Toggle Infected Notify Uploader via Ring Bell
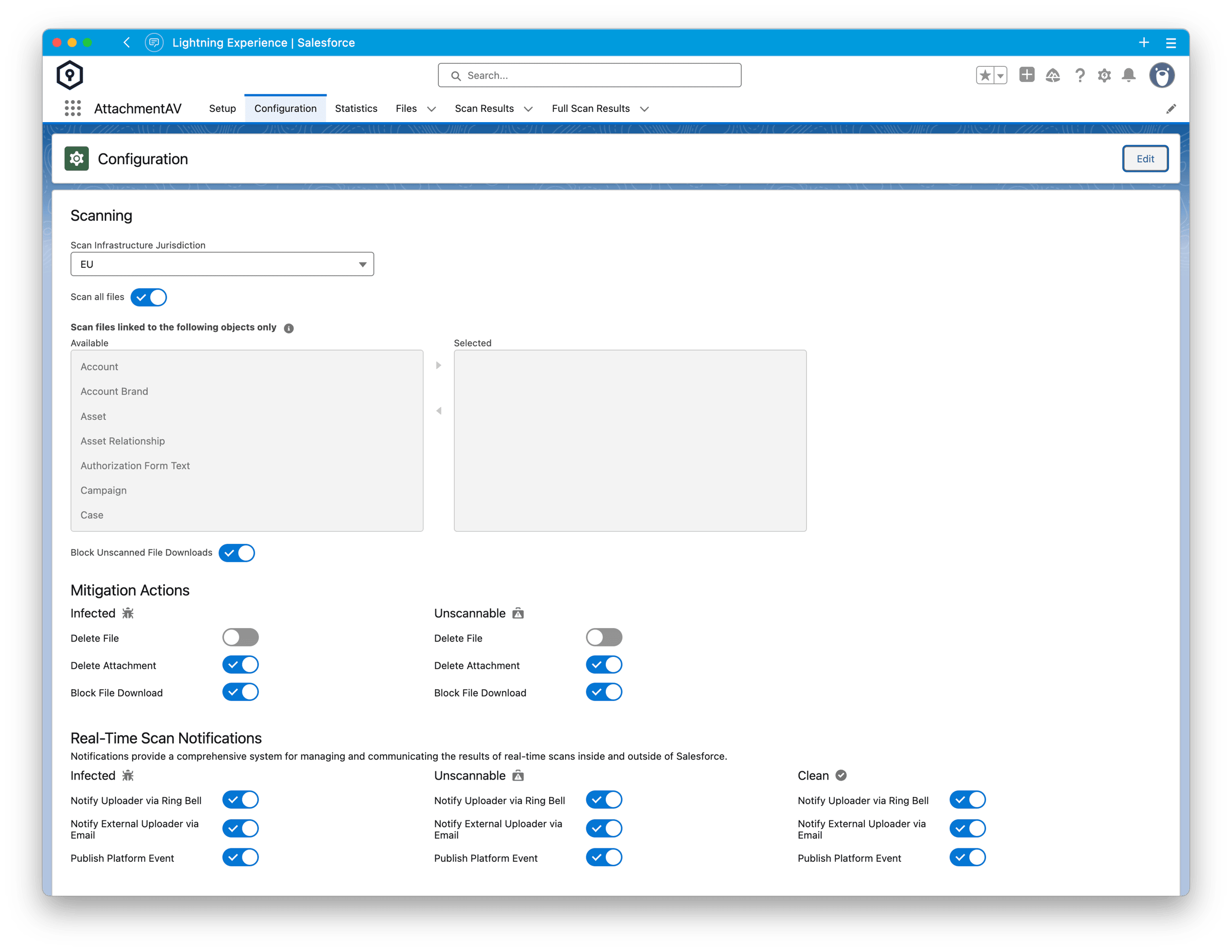1232x952 pixels. pyautogui.click(x=241, y=800)
